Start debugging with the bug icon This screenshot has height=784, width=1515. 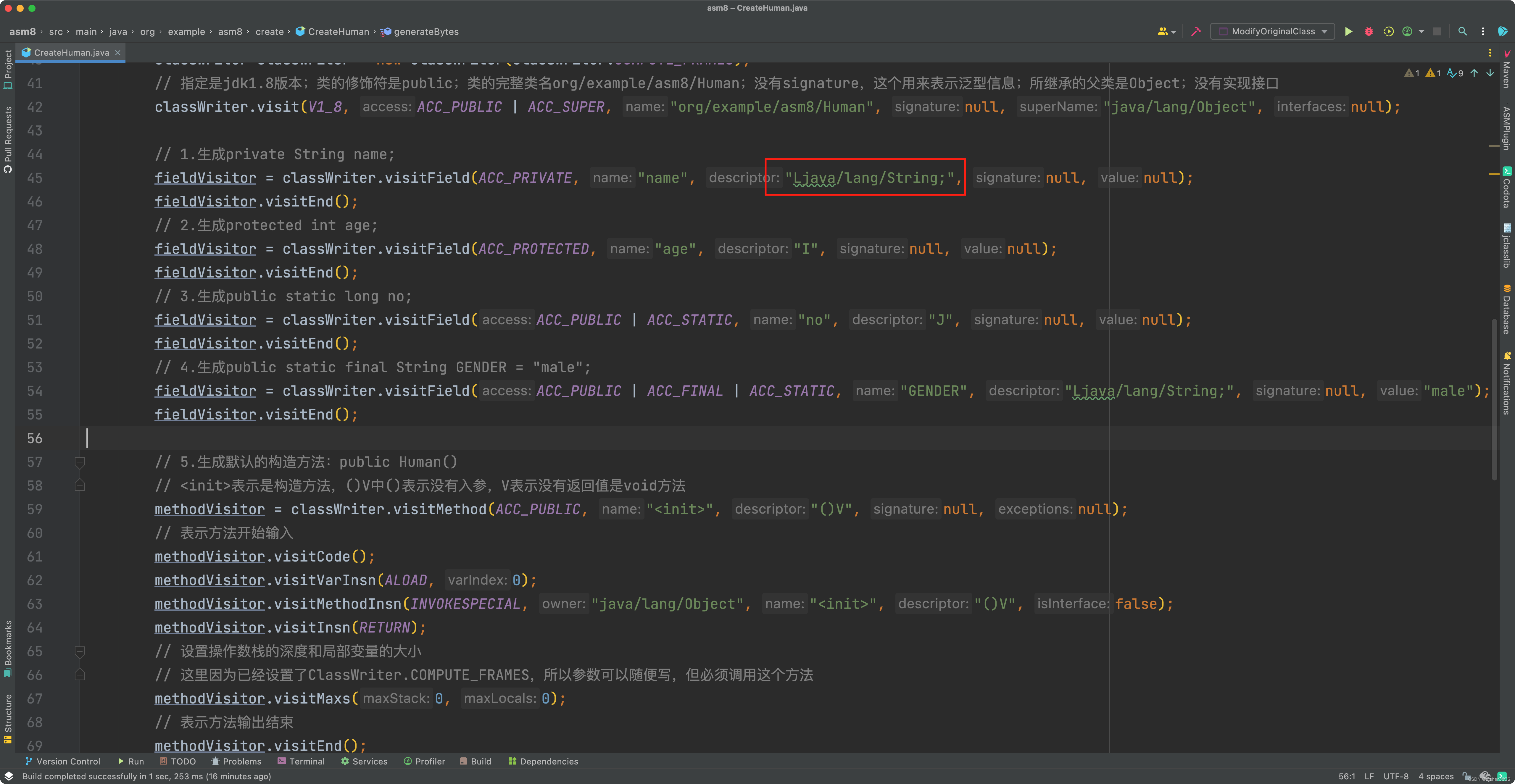pyautogui.click(x=1369, y=32)
